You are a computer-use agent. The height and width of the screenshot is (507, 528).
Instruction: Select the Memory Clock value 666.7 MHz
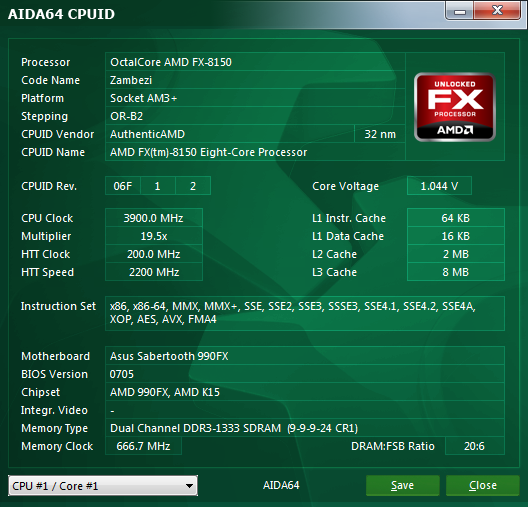click(143, 446)
